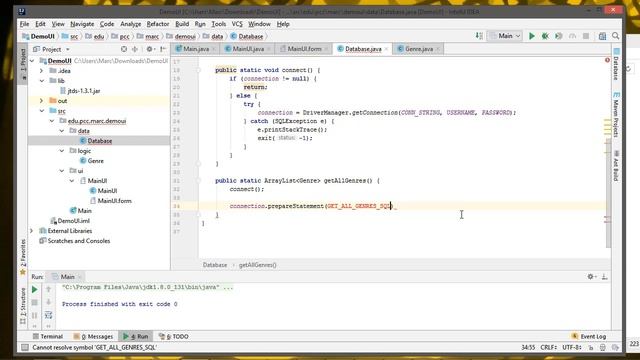The width and height of the screenshot is (640, 360).
Task: Click the editor vertical scrollbar
Action: point(608,192)
